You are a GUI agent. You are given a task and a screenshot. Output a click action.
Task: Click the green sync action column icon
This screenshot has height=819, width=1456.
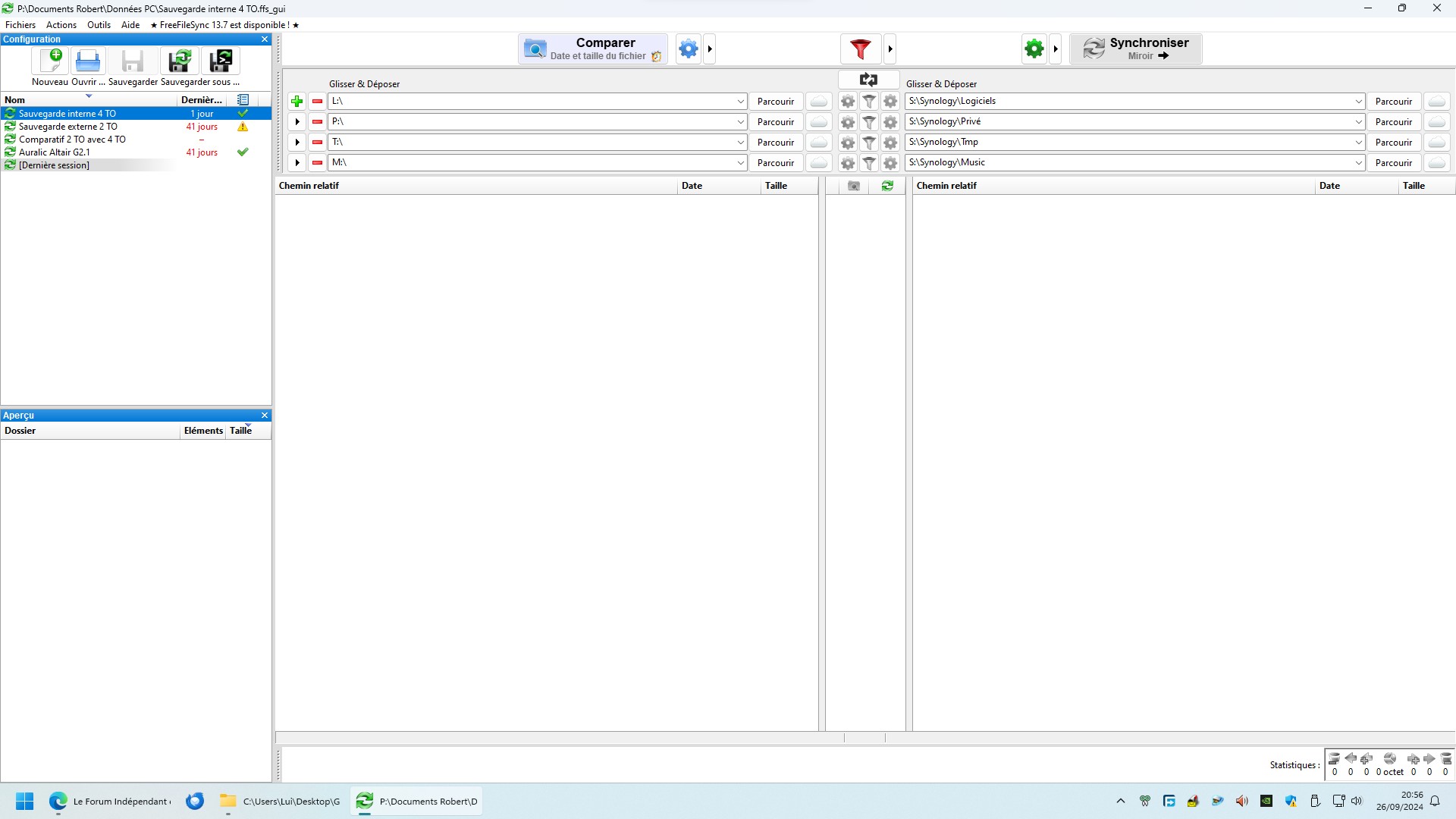point(887,186)
